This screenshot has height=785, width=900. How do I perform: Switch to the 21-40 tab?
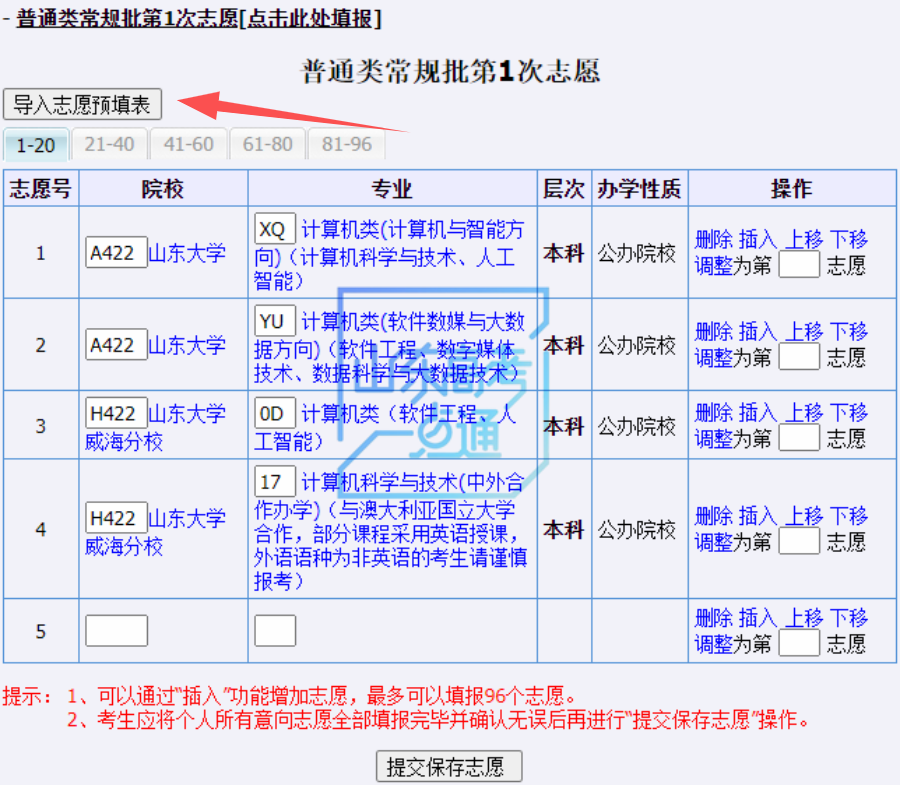tap(109, 144)
